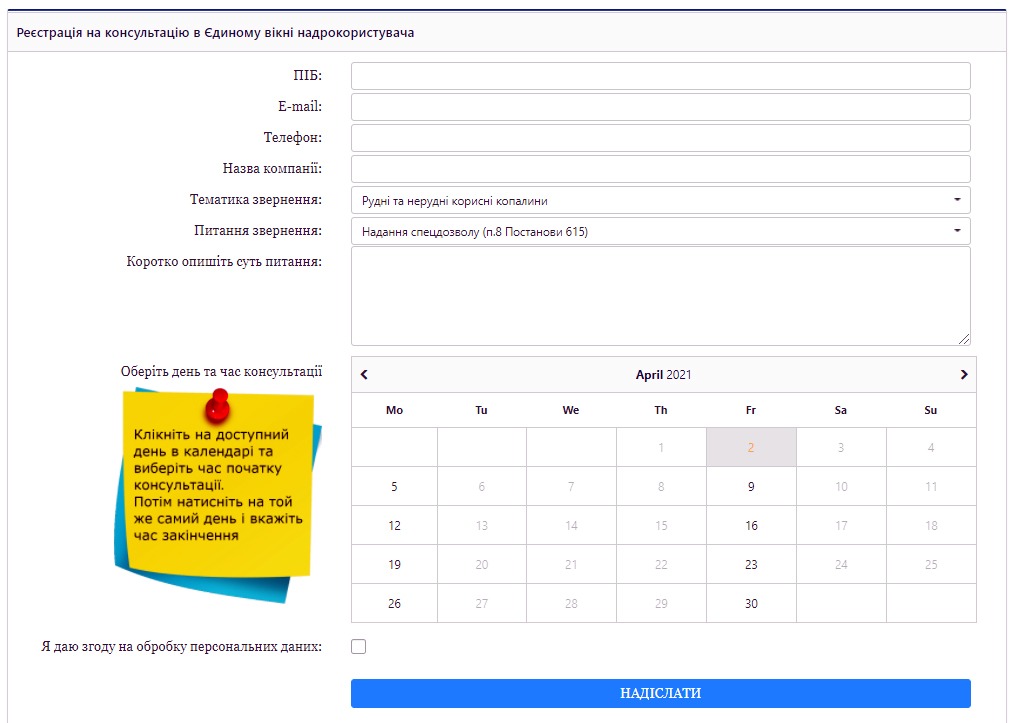Image resolution: width=1015 pixels, height=723 pixels.
Task: Open the Тематика звернення dropdown
Action: coord(661,201)
